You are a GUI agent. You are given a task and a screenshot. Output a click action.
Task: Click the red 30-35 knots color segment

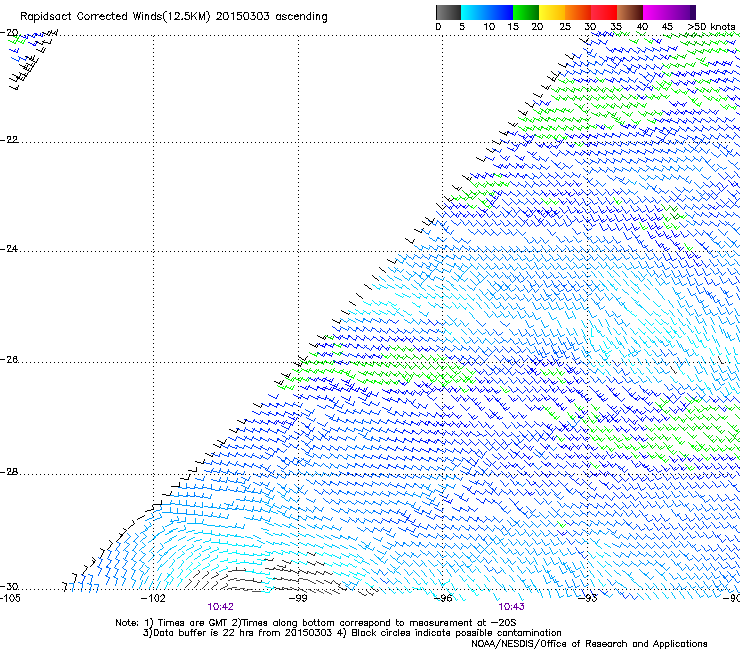coord(604,12)
